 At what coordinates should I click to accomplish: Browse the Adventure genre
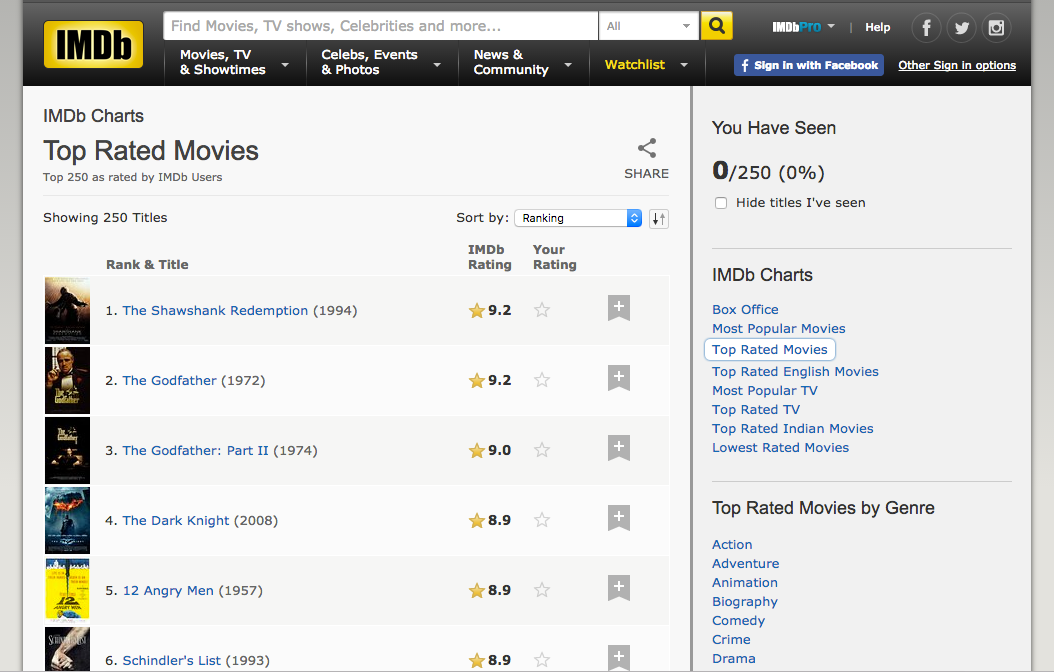point(745,564)
